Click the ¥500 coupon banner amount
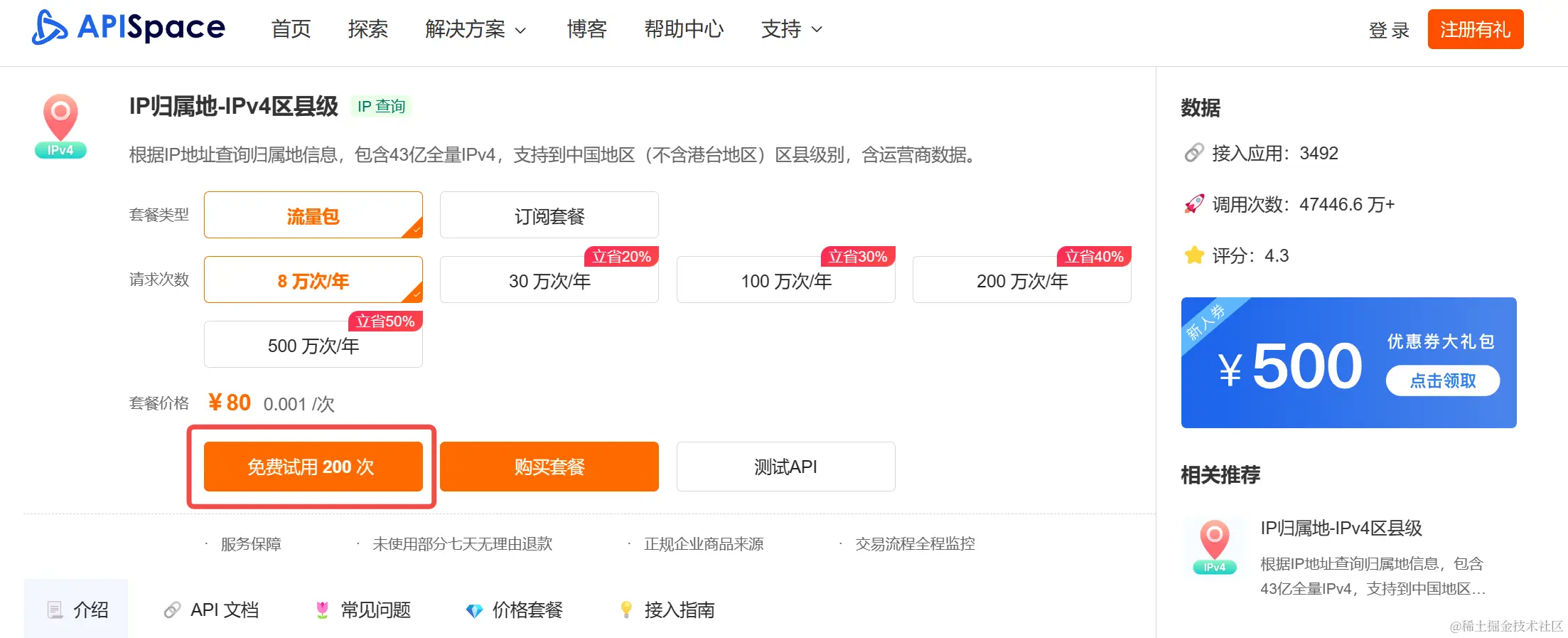This screenshot has width=1568, height=638. tap(1290, 366)
